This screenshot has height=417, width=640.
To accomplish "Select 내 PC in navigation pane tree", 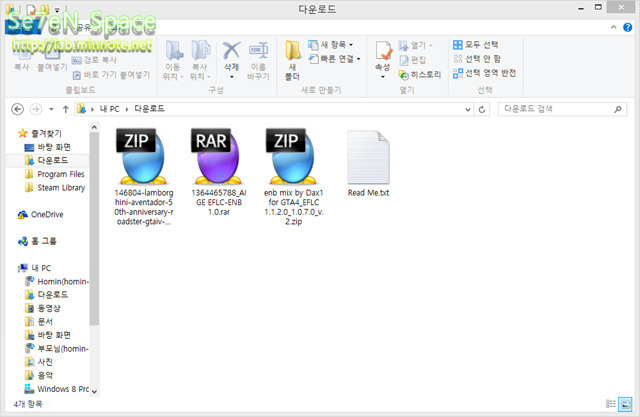I will (34, 268).
